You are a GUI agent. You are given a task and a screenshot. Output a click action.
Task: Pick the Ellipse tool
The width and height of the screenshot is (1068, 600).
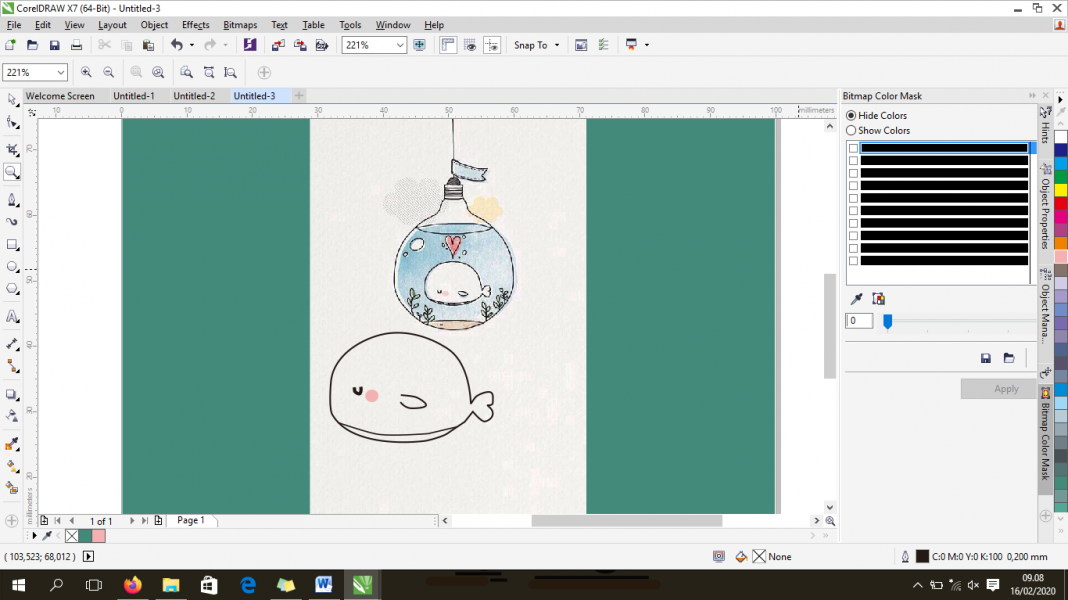(12, 267)
